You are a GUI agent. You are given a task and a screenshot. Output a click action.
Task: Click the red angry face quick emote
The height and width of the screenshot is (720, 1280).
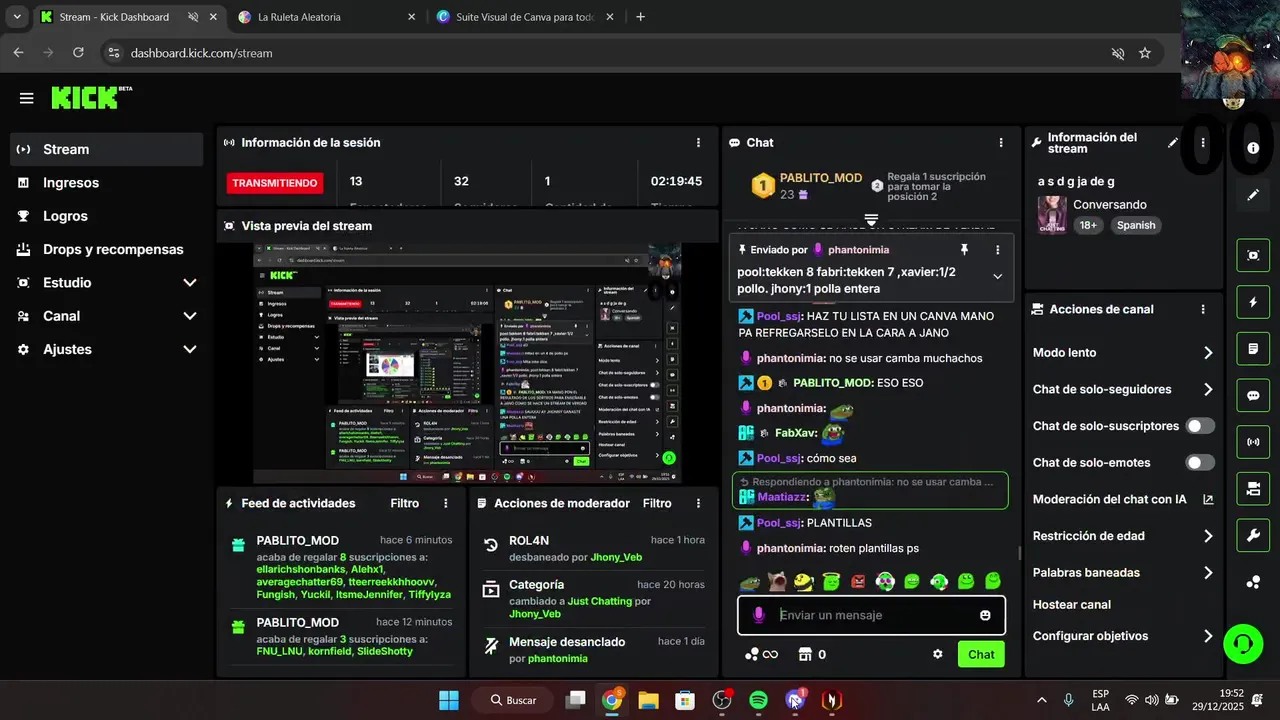click(x=858, y=581)
